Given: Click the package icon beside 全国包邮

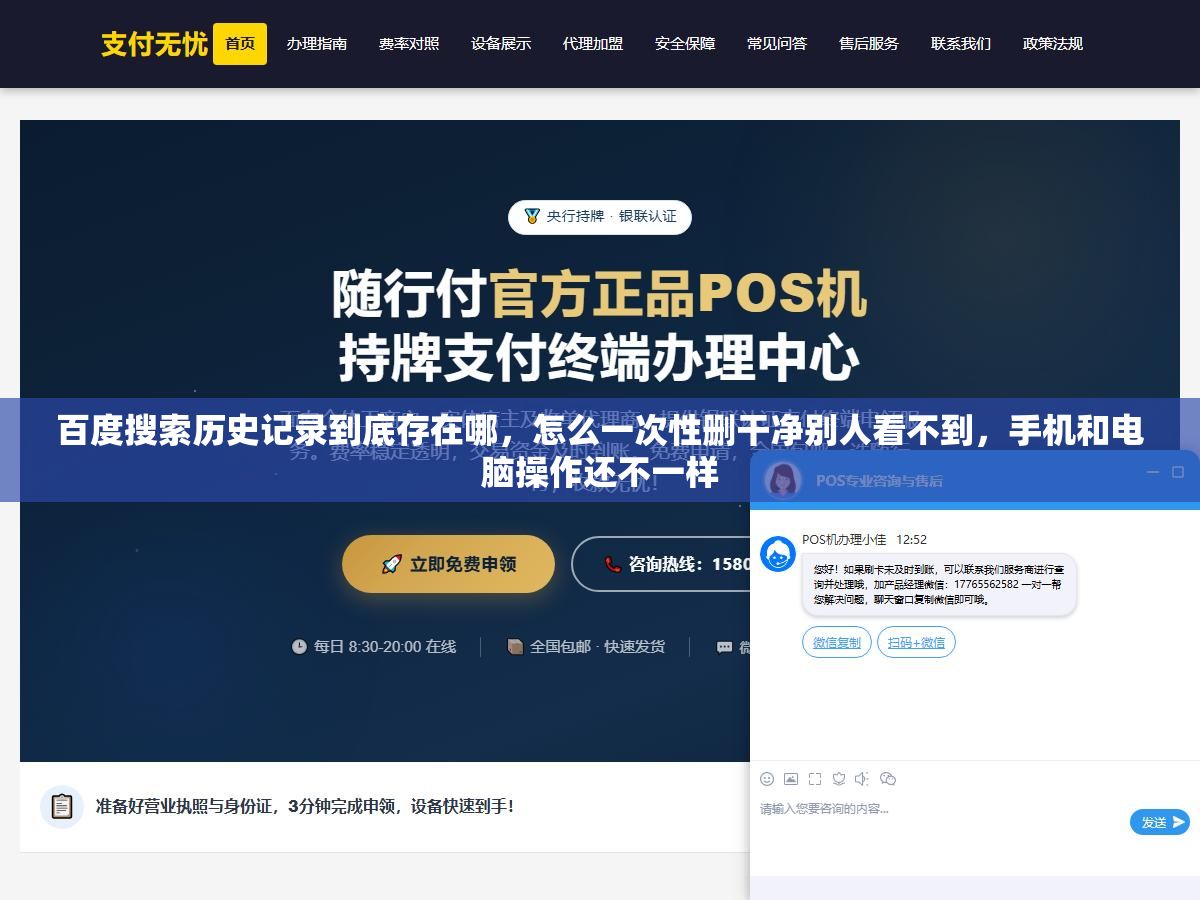Looking at the screenshot, I should (515, 647).
